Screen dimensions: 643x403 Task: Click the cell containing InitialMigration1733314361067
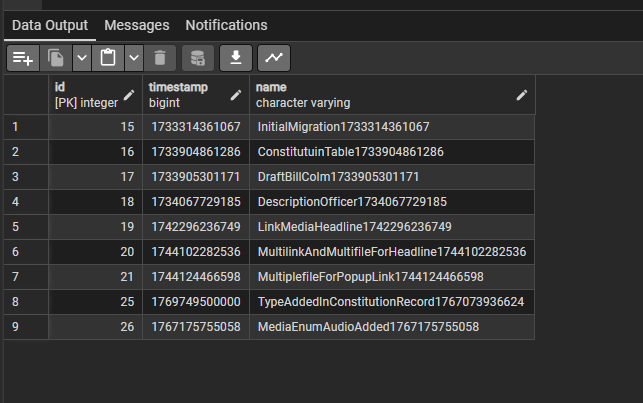[x=343, y=127]
